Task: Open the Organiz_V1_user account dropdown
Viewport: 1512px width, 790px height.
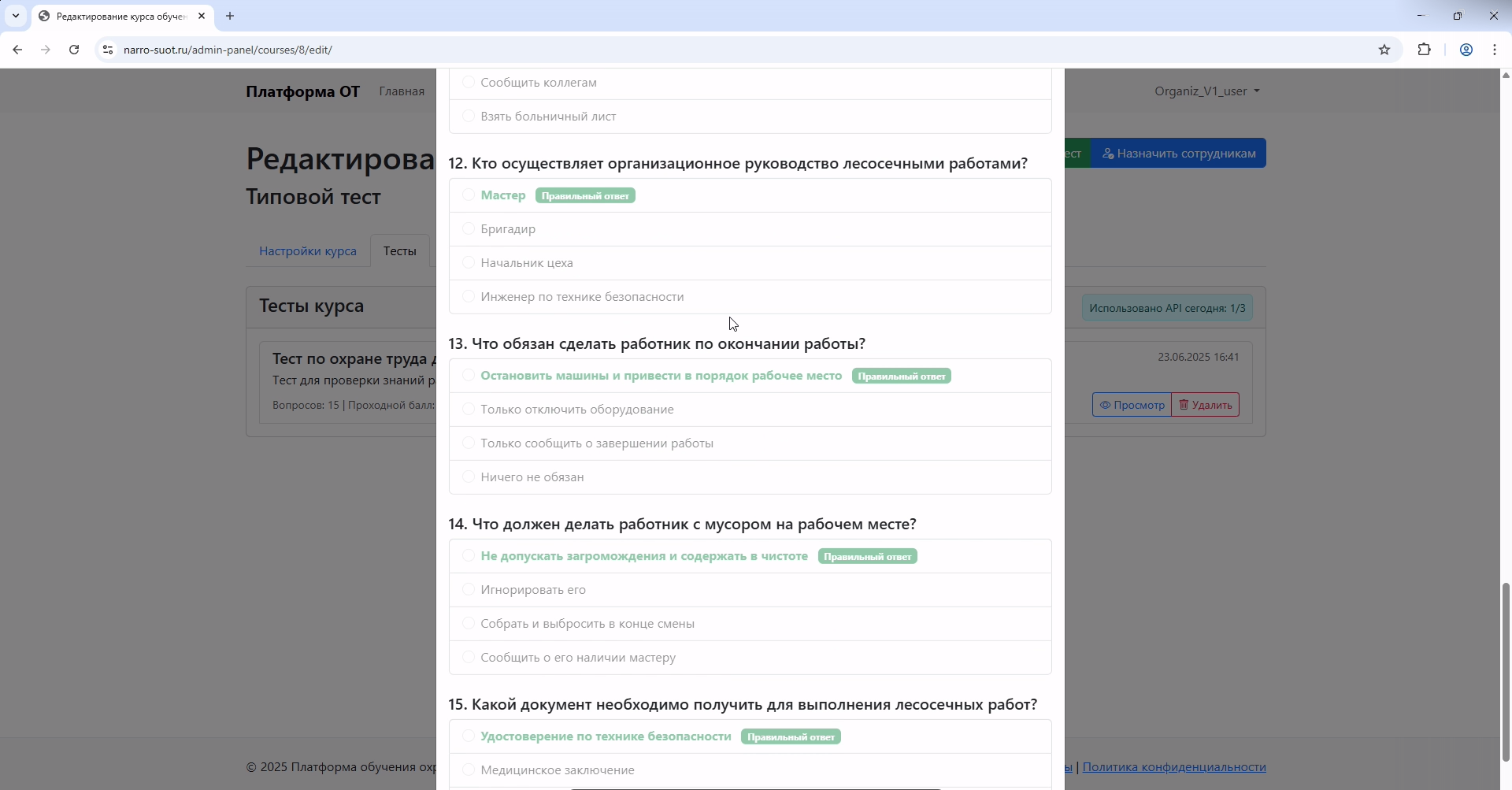Action: (x=1206, y=91)
